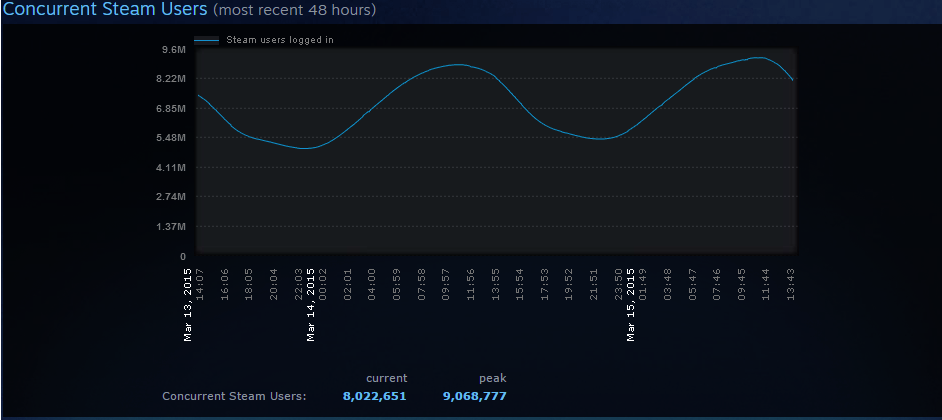The image size is (942, 420).
Task: Click the 05:59 time label
Action: point(397,284)
